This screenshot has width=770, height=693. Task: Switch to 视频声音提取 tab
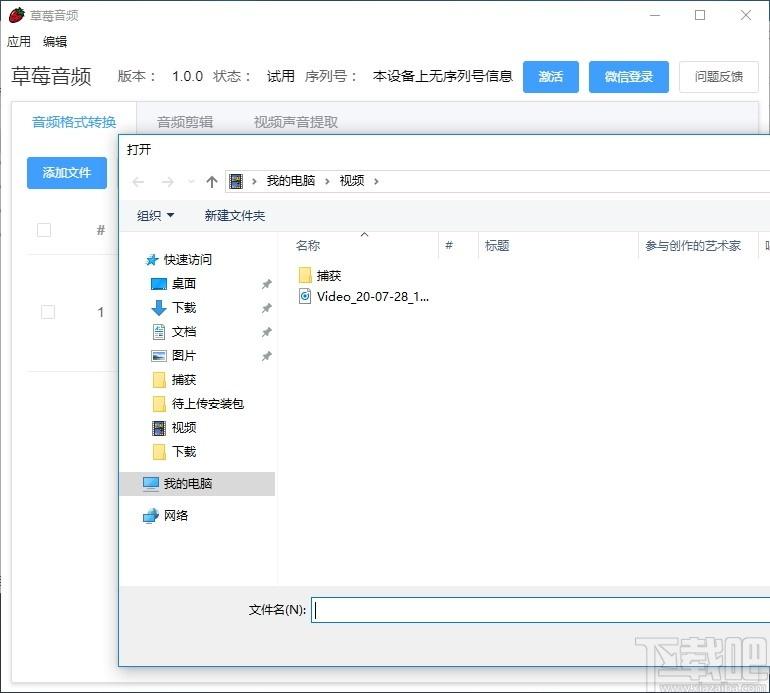coord(296,122)
